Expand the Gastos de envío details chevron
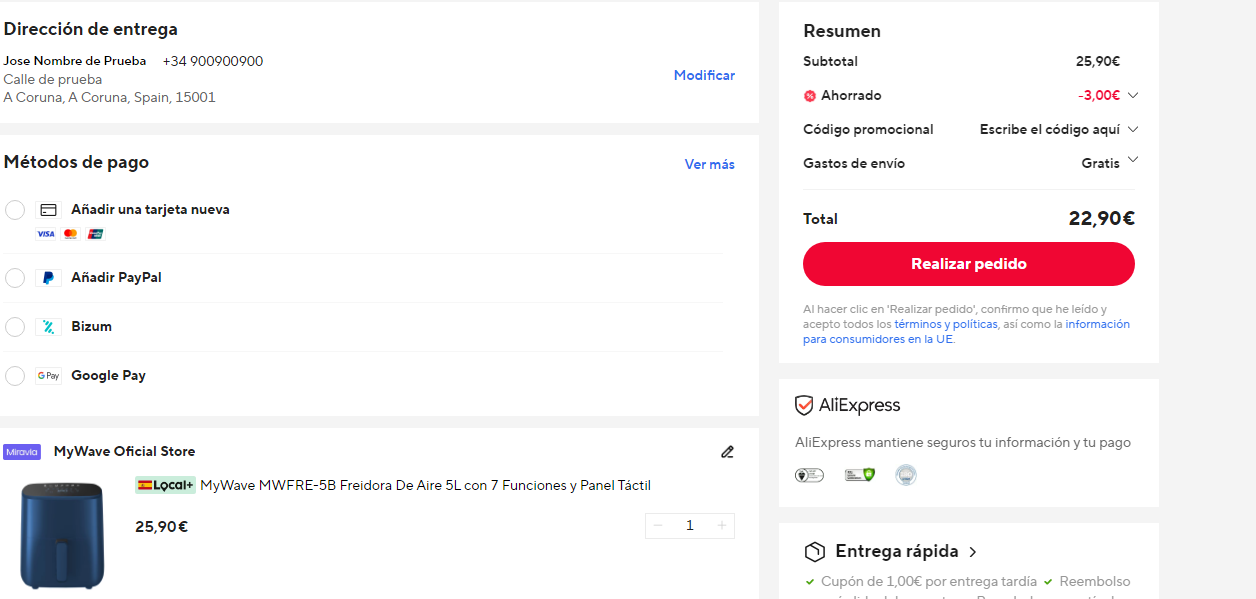Image resolution: width=1256 pixels, height=599 pixels. pyautogui.click(x=1132, y=159)
